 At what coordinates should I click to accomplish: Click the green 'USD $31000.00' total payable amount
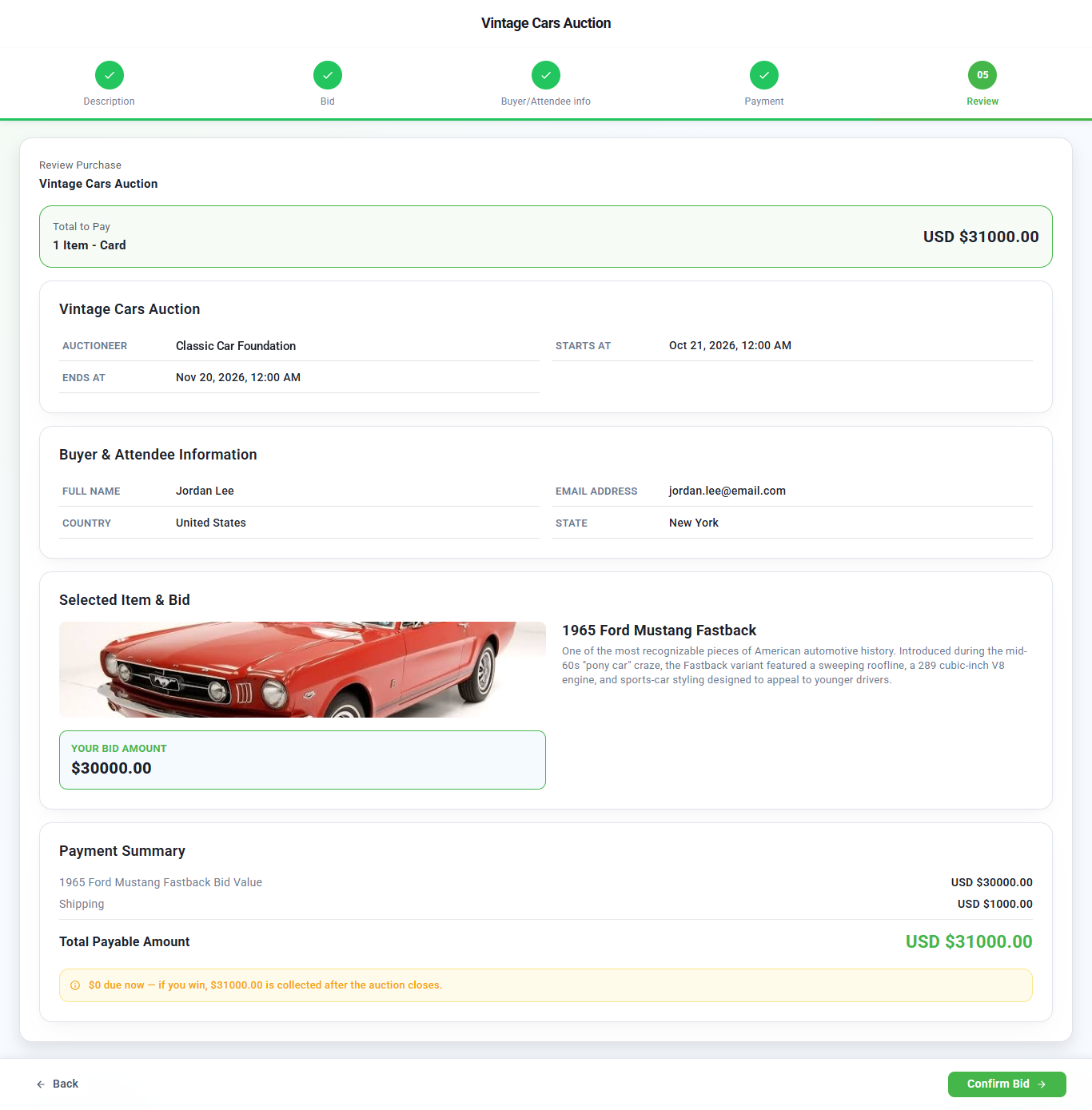(969, 941)
